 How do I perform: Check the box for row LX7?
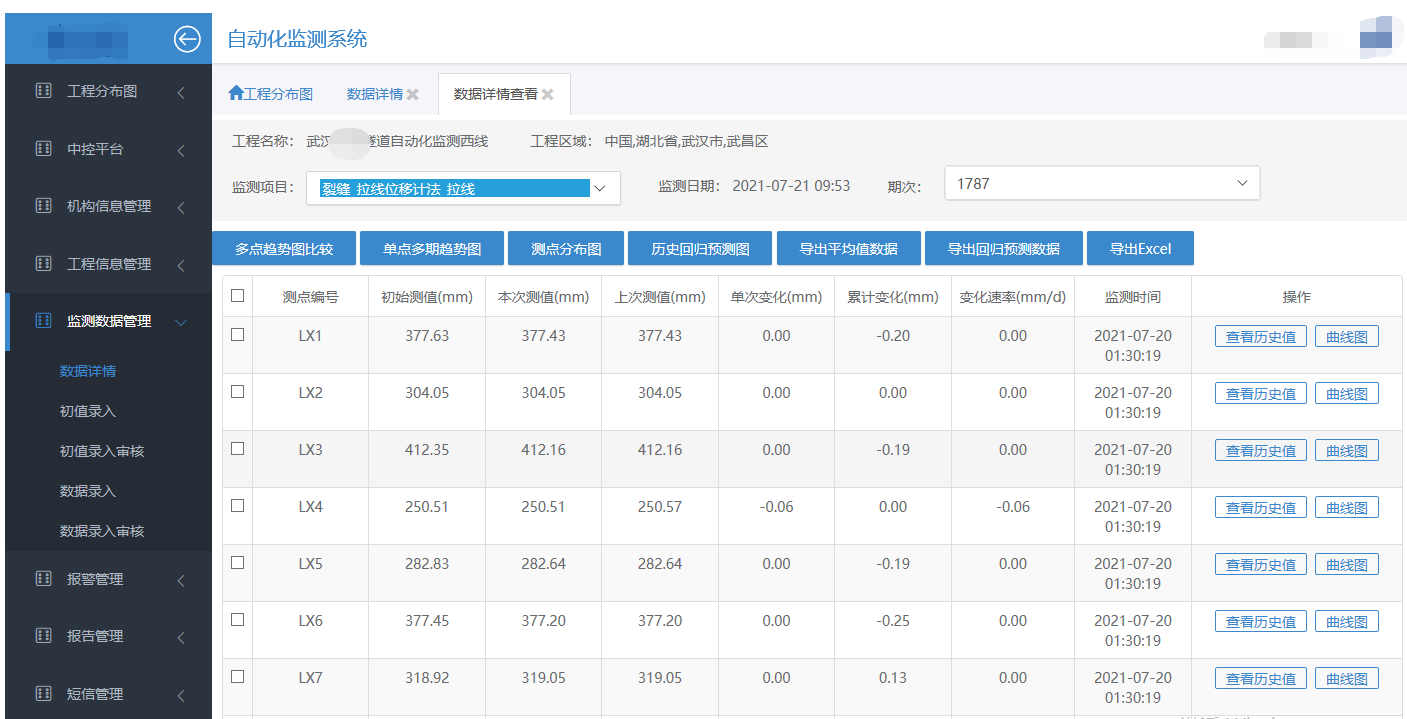[x=237, y=677]
